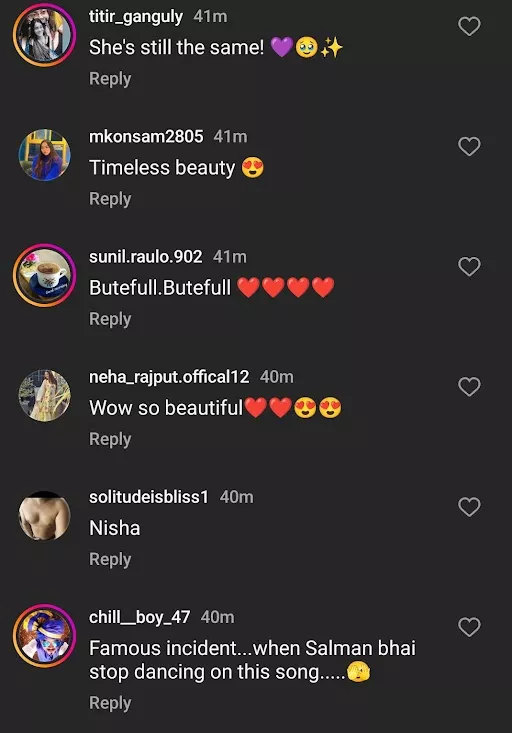Reply to solitudeisbliss1's 'Nisha' comment

(x=110, y=559)
